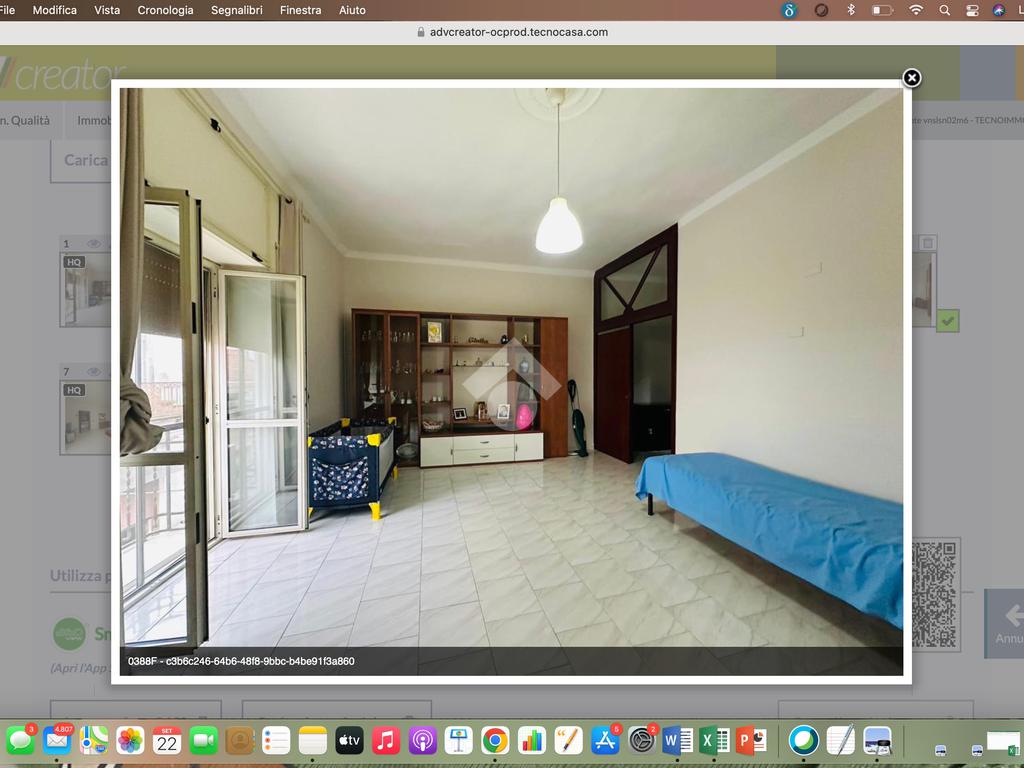The width and height of the screenshot is (1024, 768).
Task: Open Spotlight search in menu bar
Action: [x=945, y=10]
